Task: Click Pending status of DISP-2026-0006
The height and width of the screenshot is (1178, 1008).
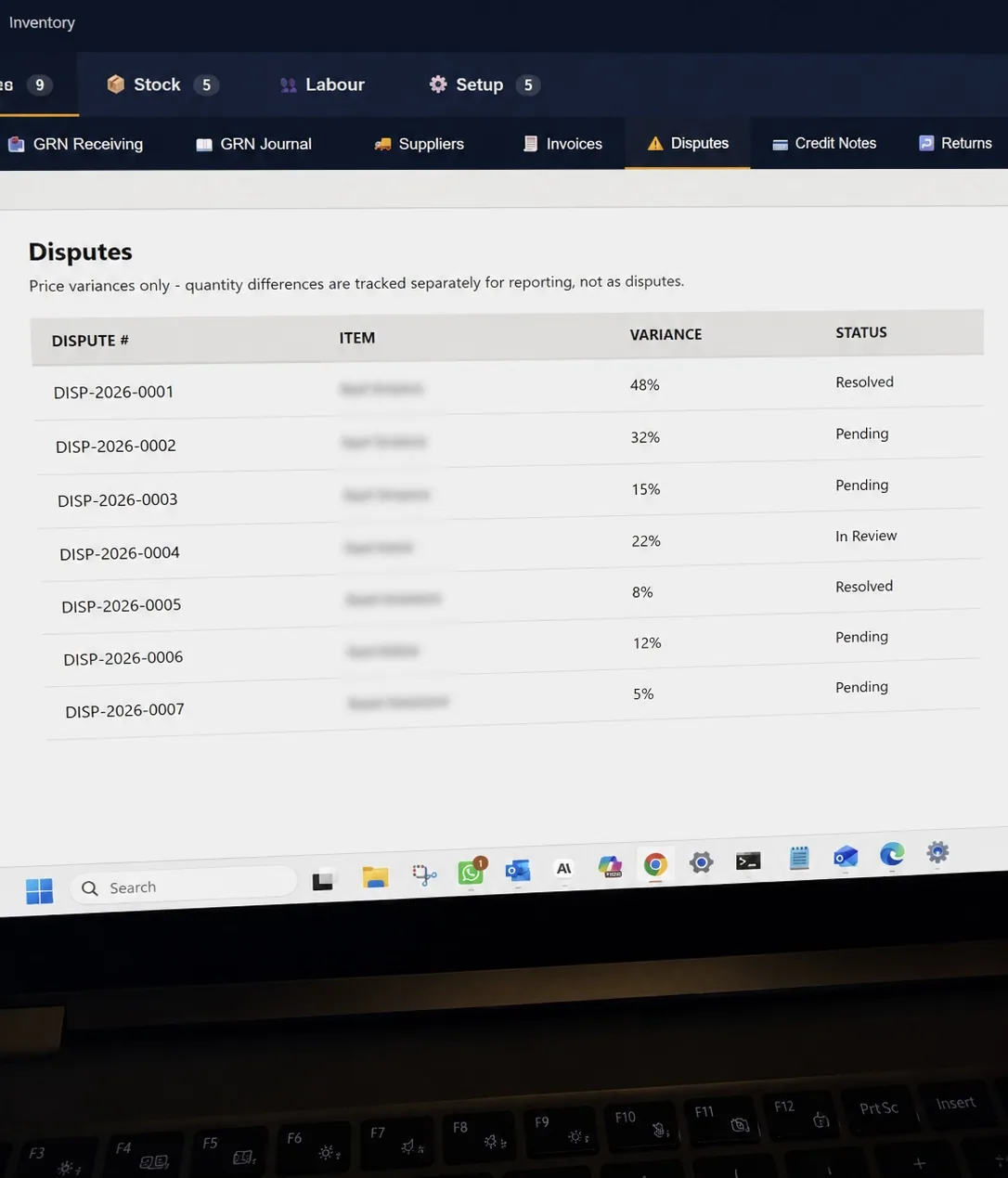Action: 861,637
